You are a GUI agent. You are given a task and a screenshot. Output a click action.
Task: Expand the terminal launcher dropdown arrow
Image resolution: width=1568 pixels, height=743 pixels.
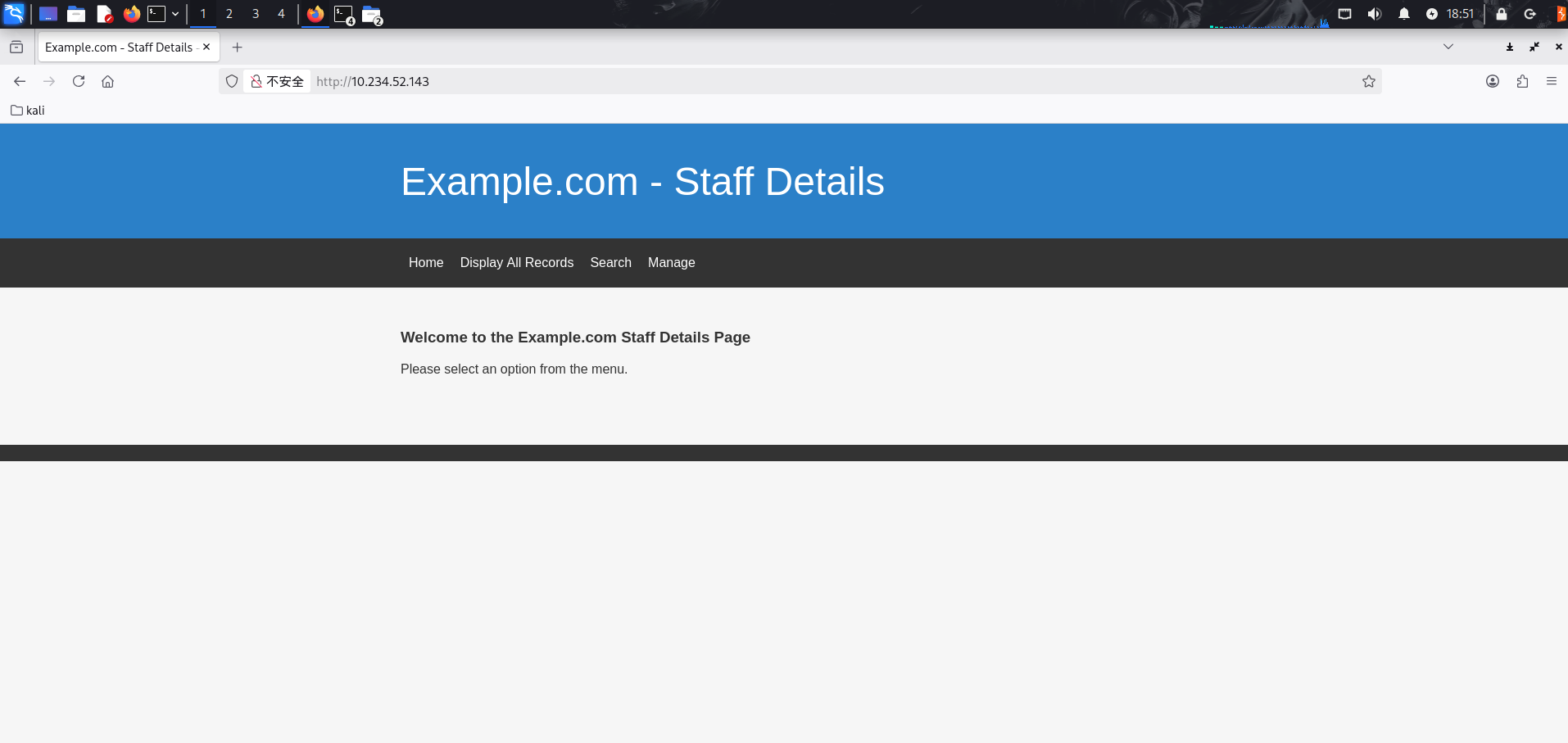(175, 14)
